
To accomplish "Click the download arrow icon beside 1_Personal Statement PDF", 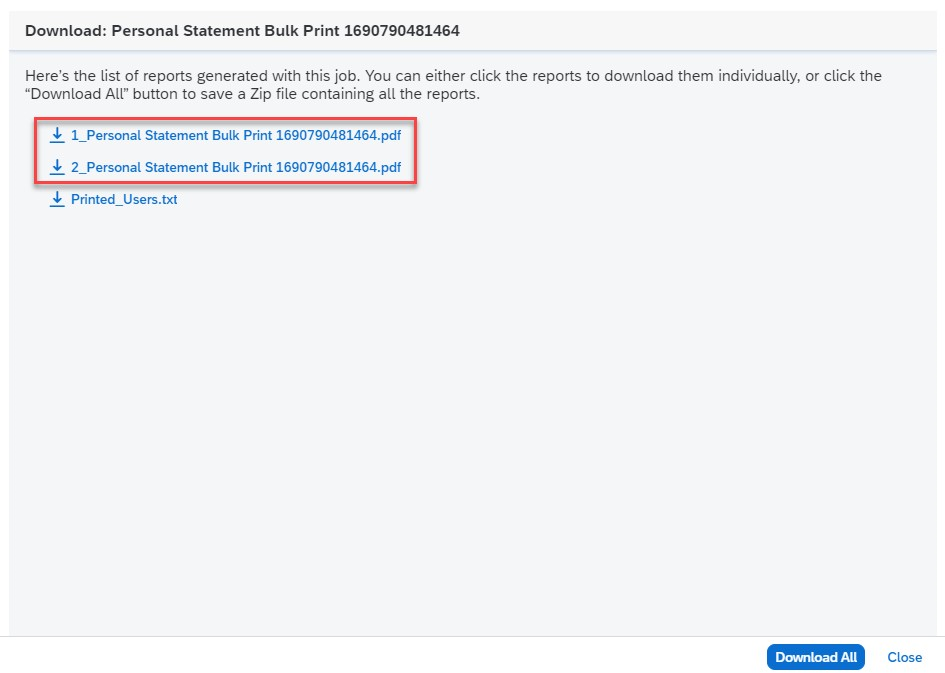I will [57, 135].
